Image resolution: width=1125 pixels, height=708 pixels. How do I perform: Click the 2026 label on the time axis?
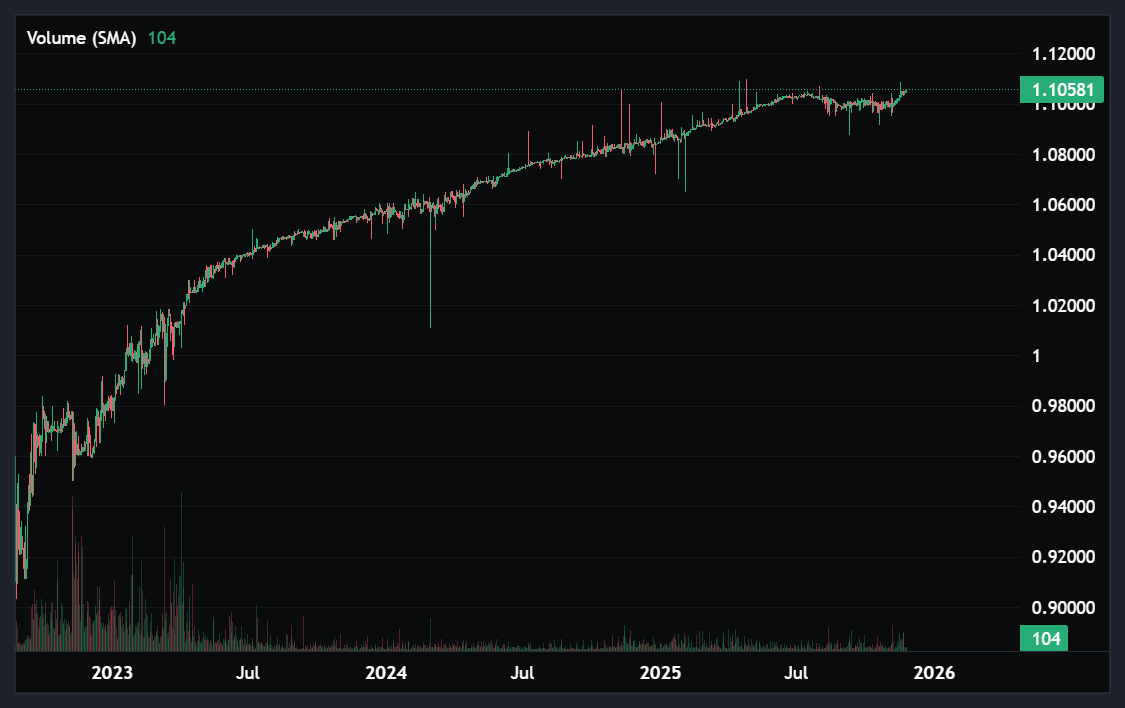point(934,673)
